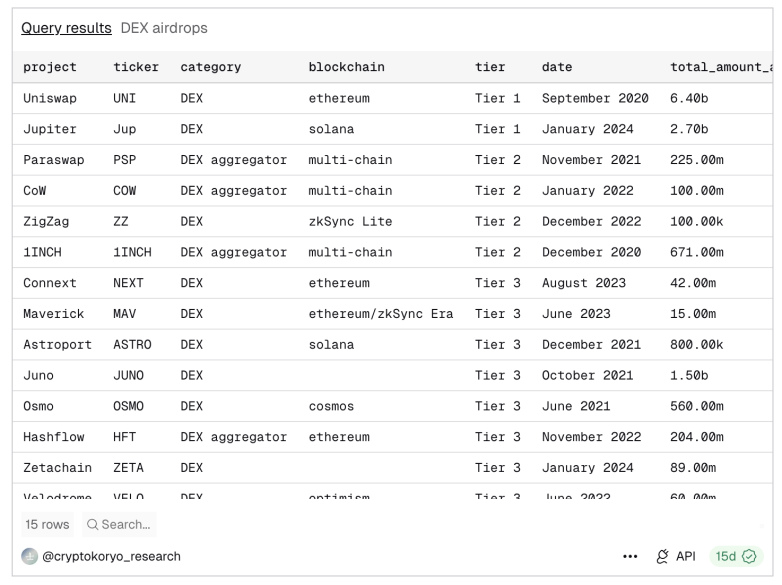Screen dimensions: 782x585
Task: Sort by the category column header
Action: point(210,67)
